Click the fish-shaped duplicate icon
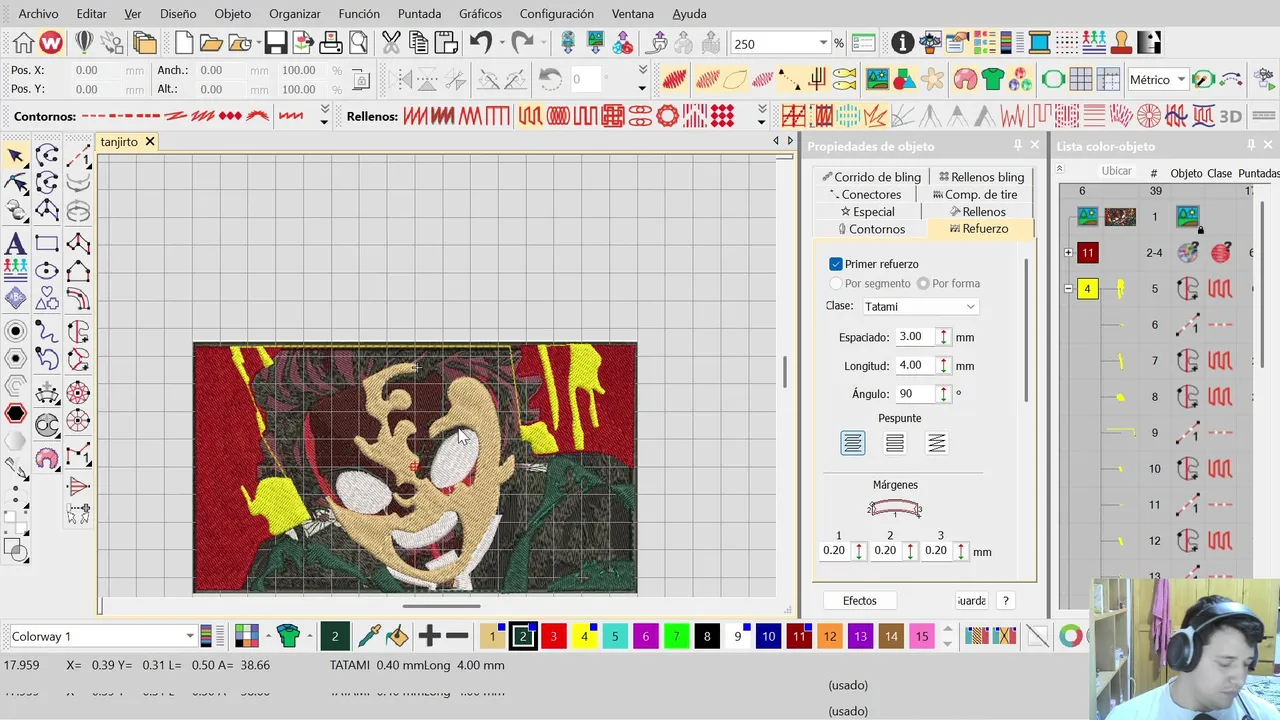 pos(845,80)
